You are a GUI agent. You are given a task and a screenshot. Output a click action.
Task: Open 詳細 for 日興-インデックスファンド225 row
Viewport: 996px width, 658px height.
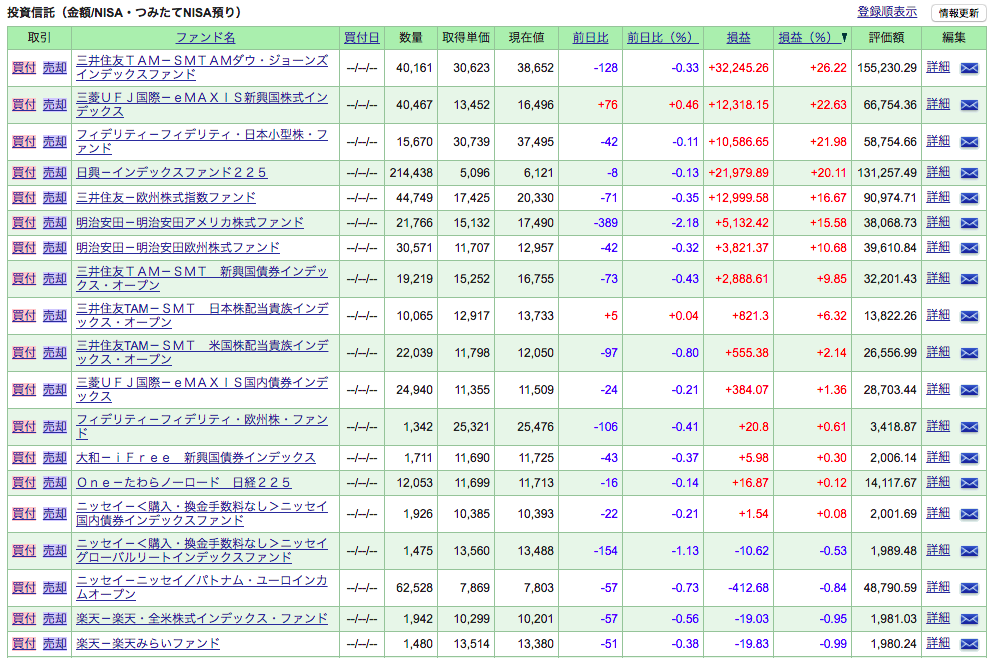click(x=938, y=172)
